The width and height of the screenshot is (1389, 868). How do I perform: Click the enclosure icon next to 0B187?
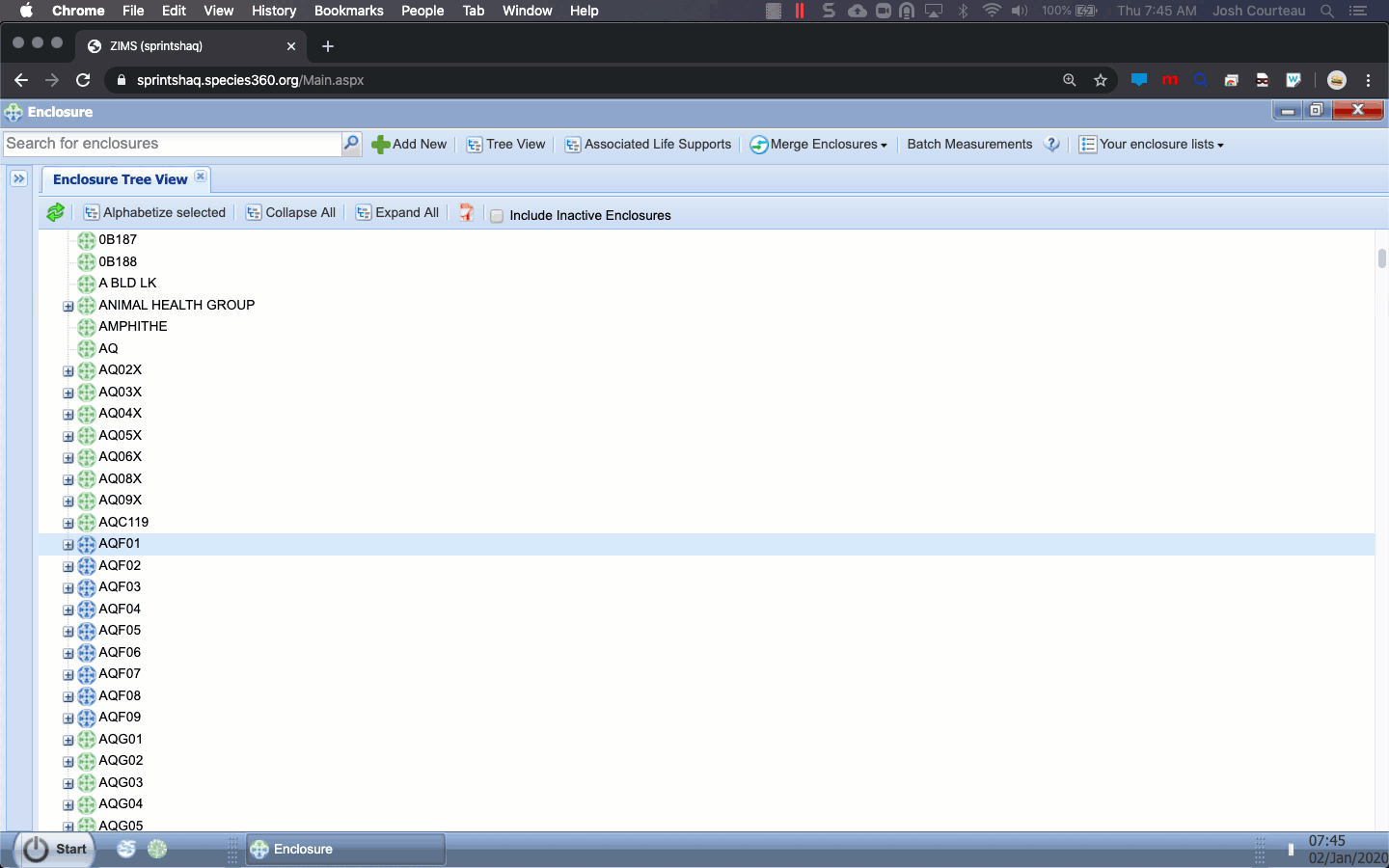coord(87,240)
